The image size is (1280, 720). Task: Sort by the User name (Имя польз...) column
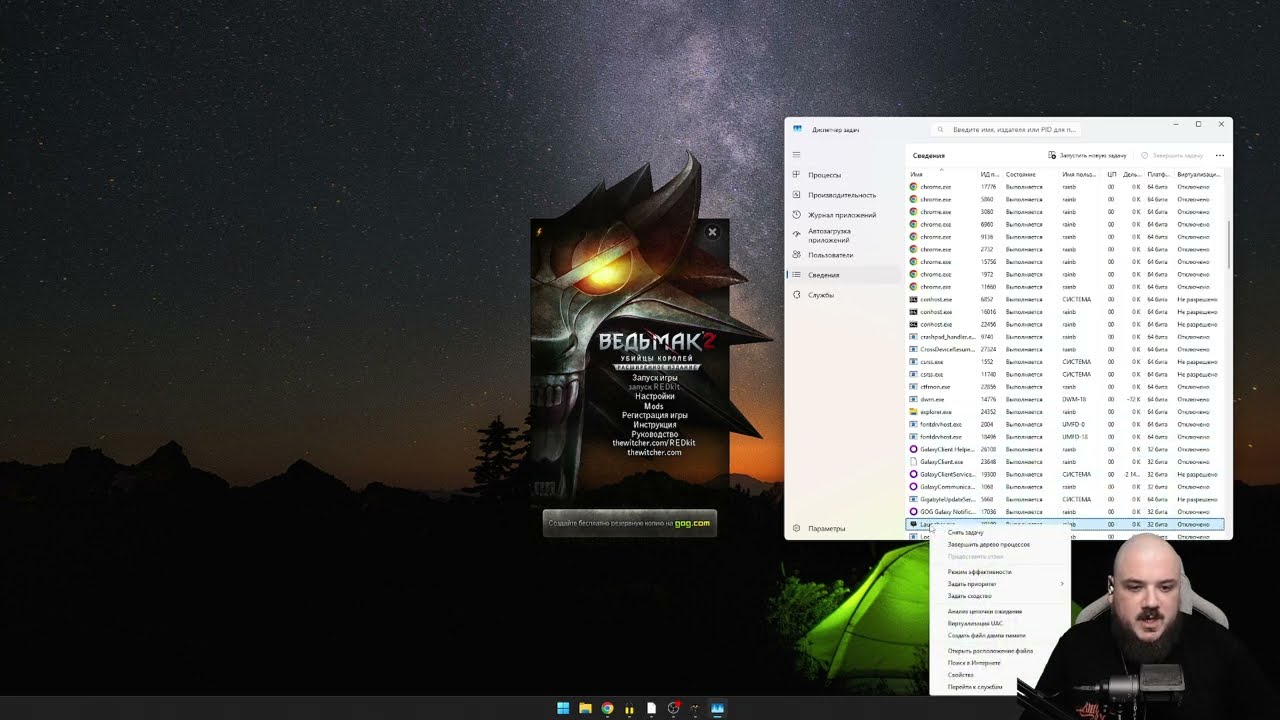[1080, 174]
